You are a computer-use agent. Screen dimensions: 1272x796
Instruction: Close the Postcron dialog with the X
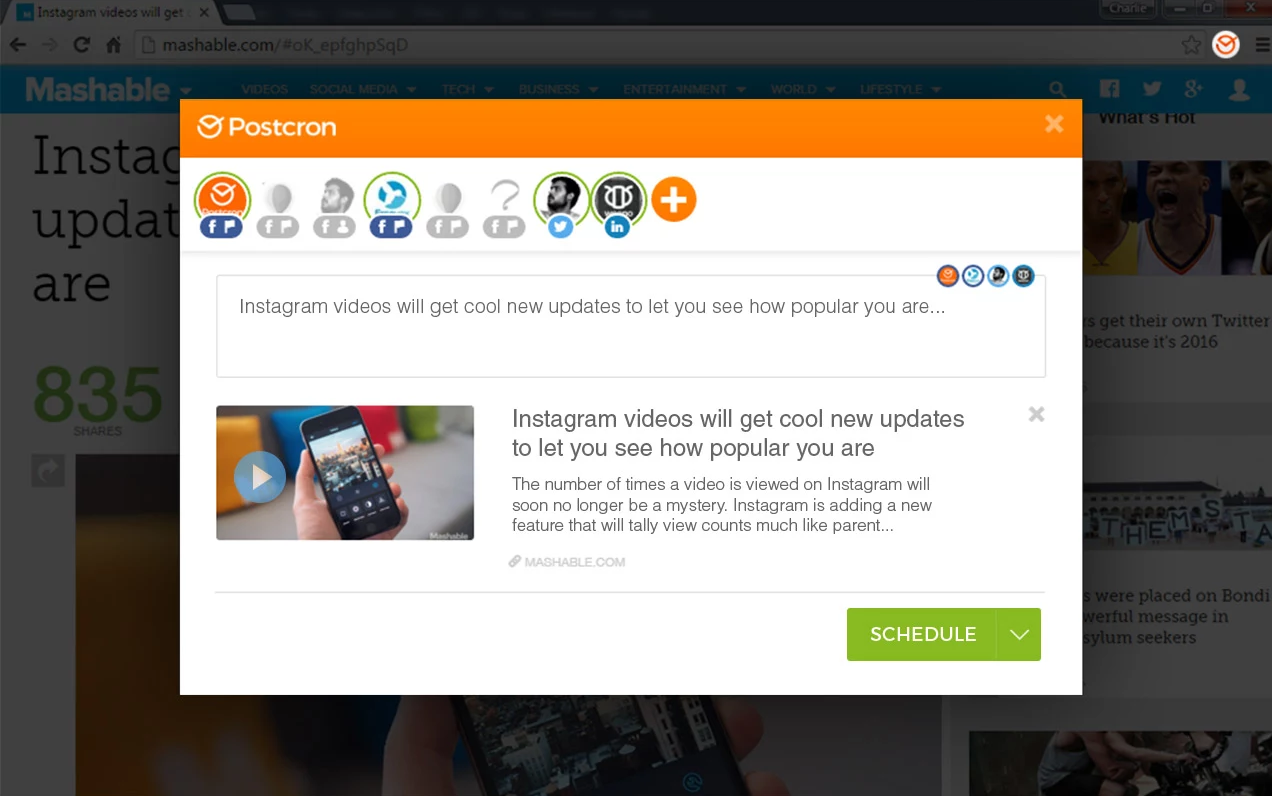coord(1054,124)
